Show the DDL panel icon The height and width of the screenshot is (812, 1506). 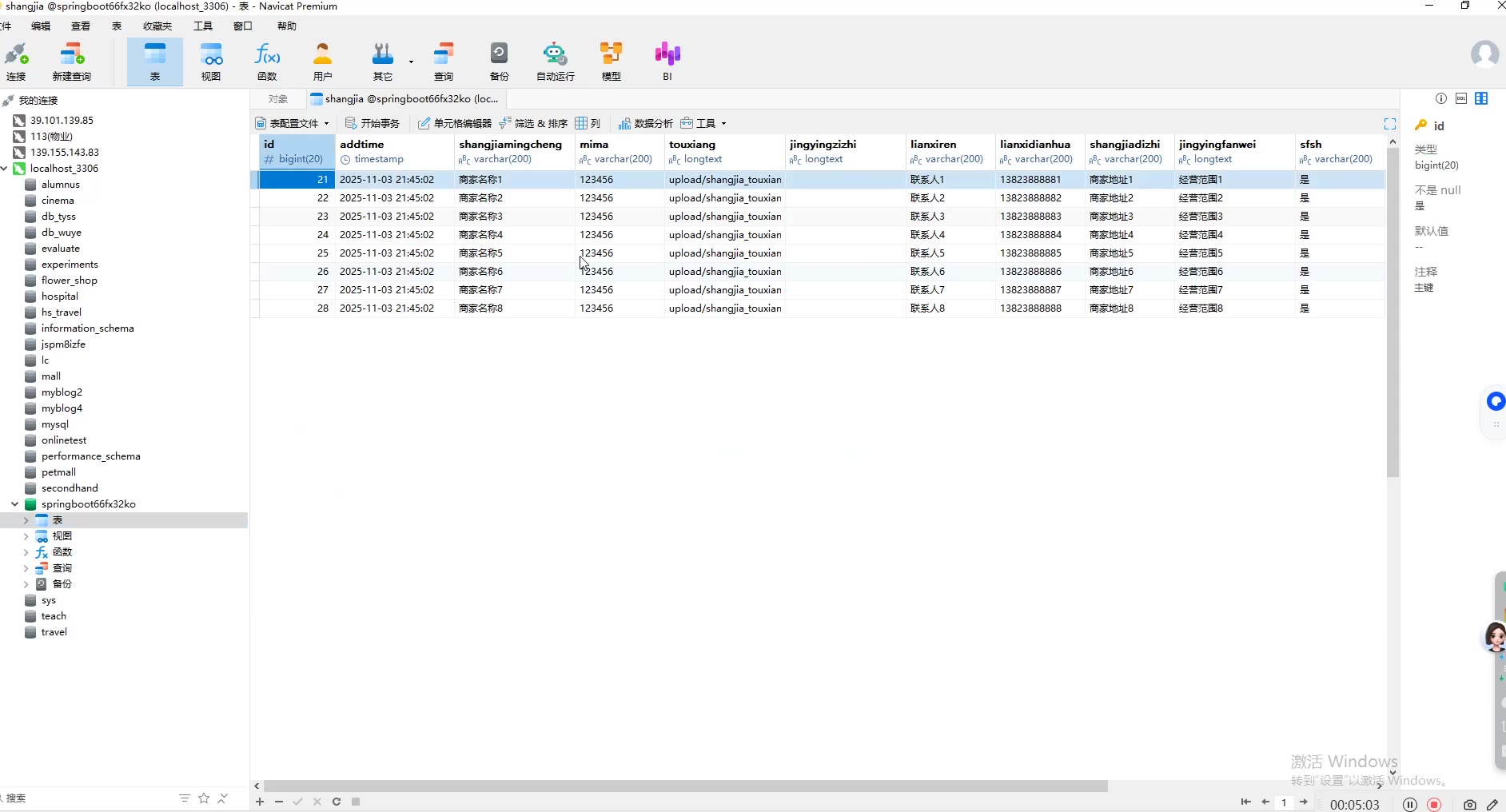point(1461,98)
